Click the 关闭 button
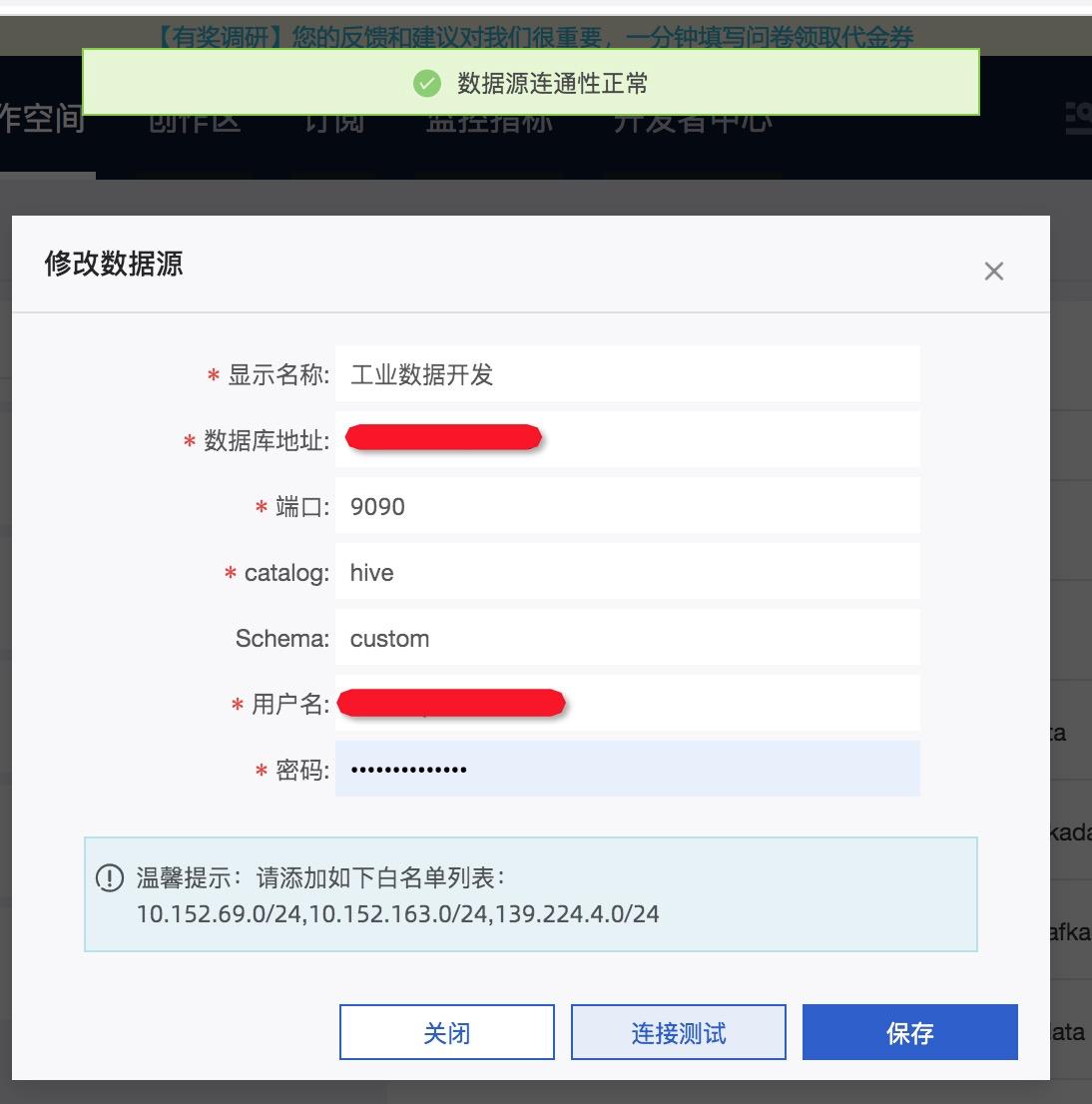 [446, 1032]
